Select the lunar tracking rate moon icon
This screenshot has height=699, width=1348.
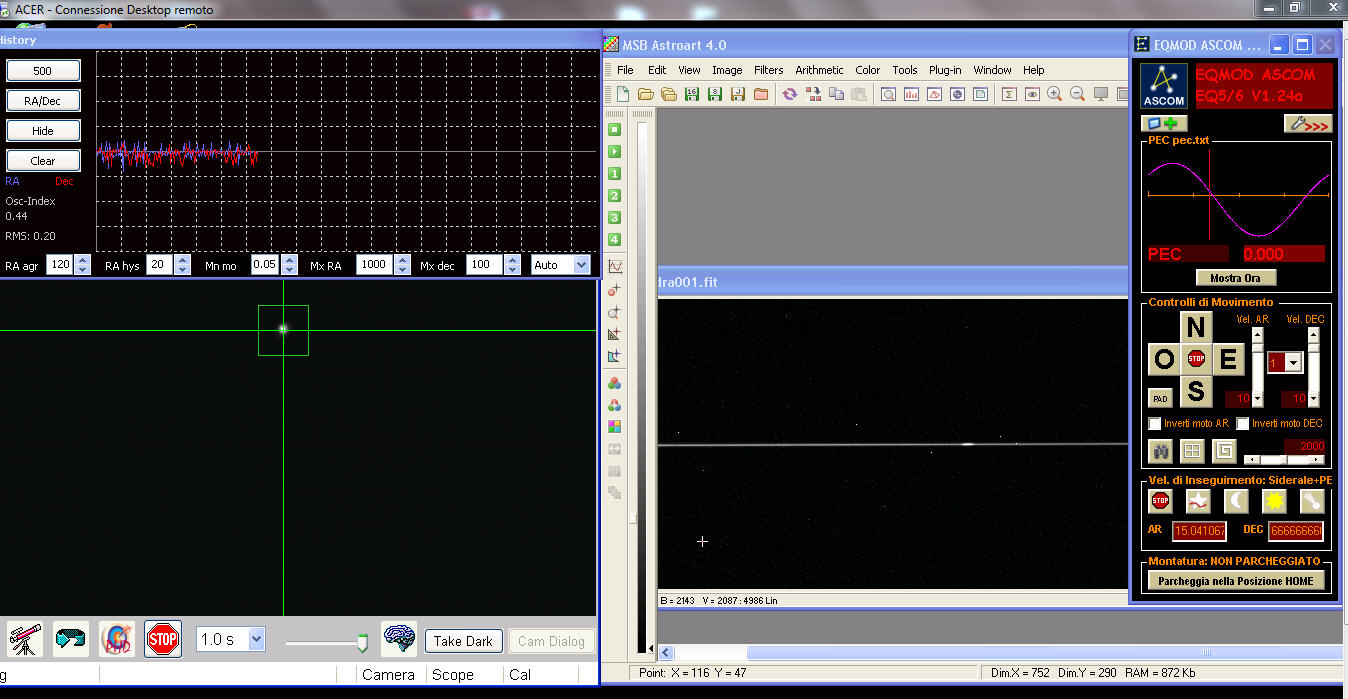pyautogui.click(x=1236, y=500)
